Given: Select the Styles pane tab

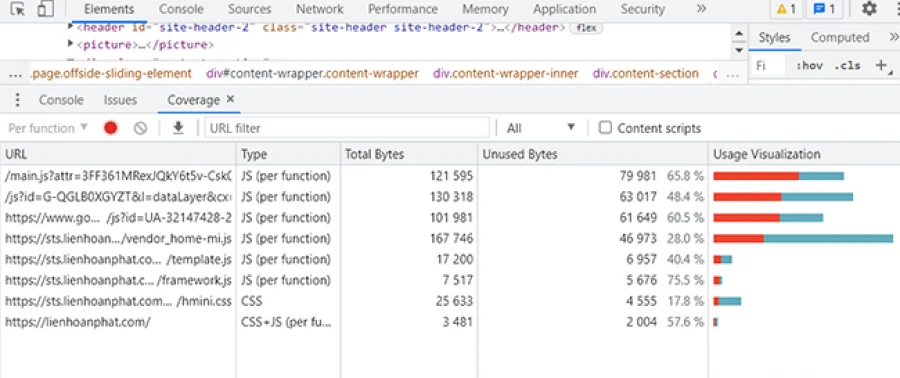Looking at the screenshot, I should point(774,38).
